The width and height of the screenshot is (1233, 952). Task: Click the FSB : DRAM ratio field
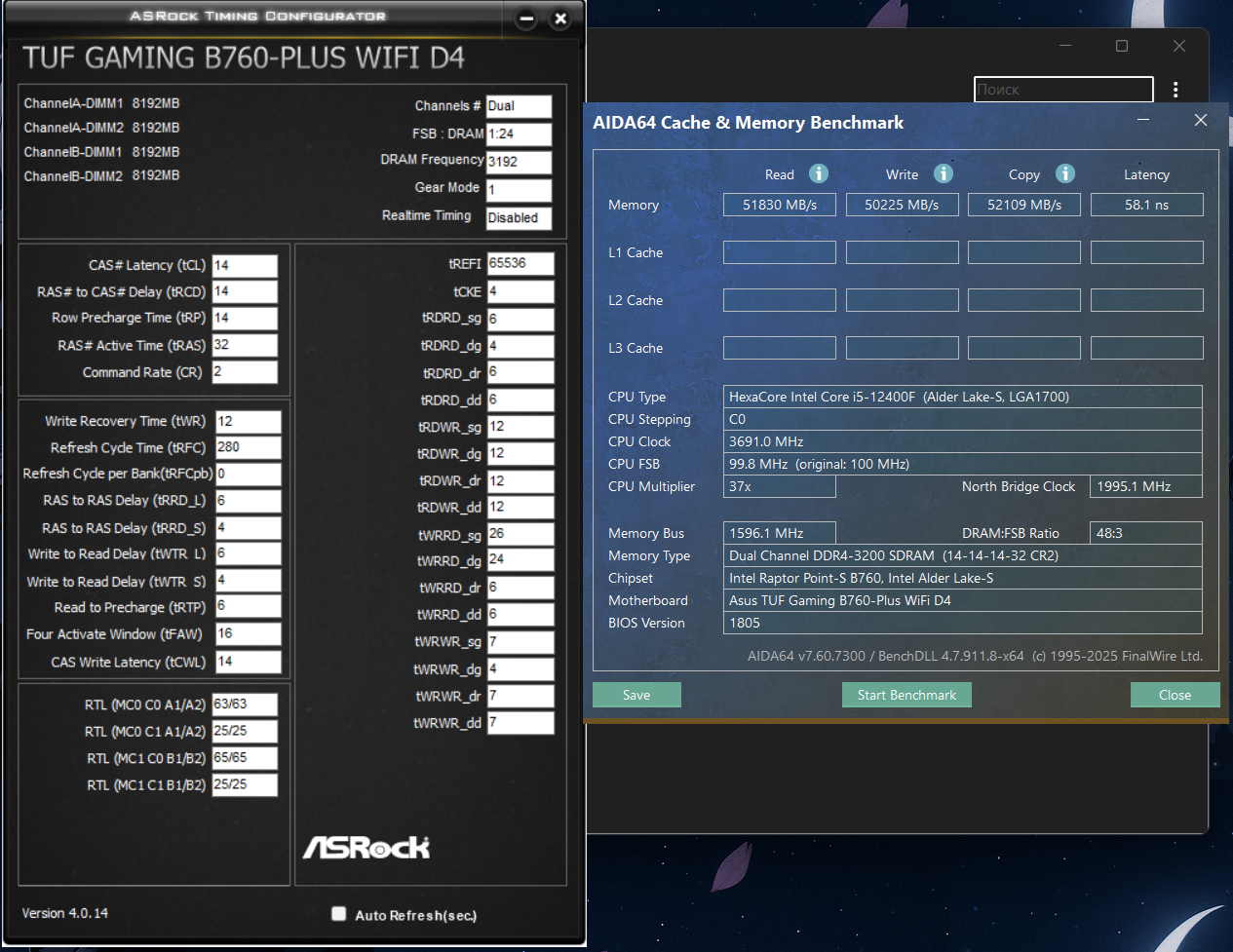click(x=519, y=134)
